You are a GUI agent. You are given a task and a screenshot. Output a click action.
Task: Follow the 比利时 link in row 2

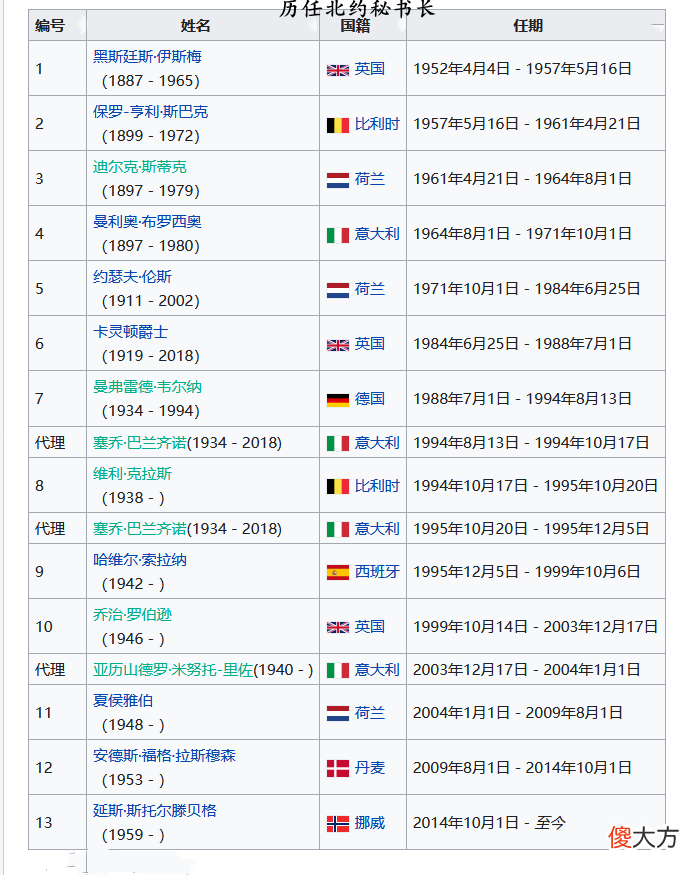pos(377,124)
